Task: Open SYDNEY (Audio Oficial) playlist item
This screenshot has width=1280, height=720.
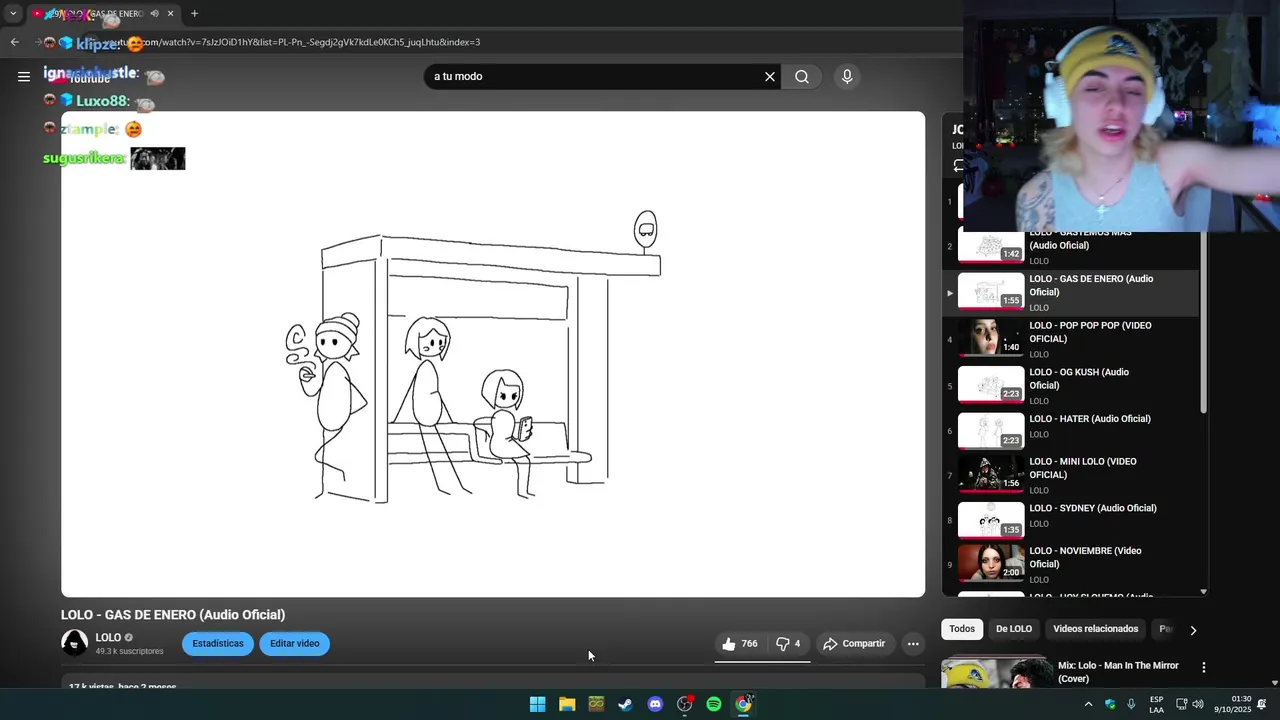Action: (1070, 520)
